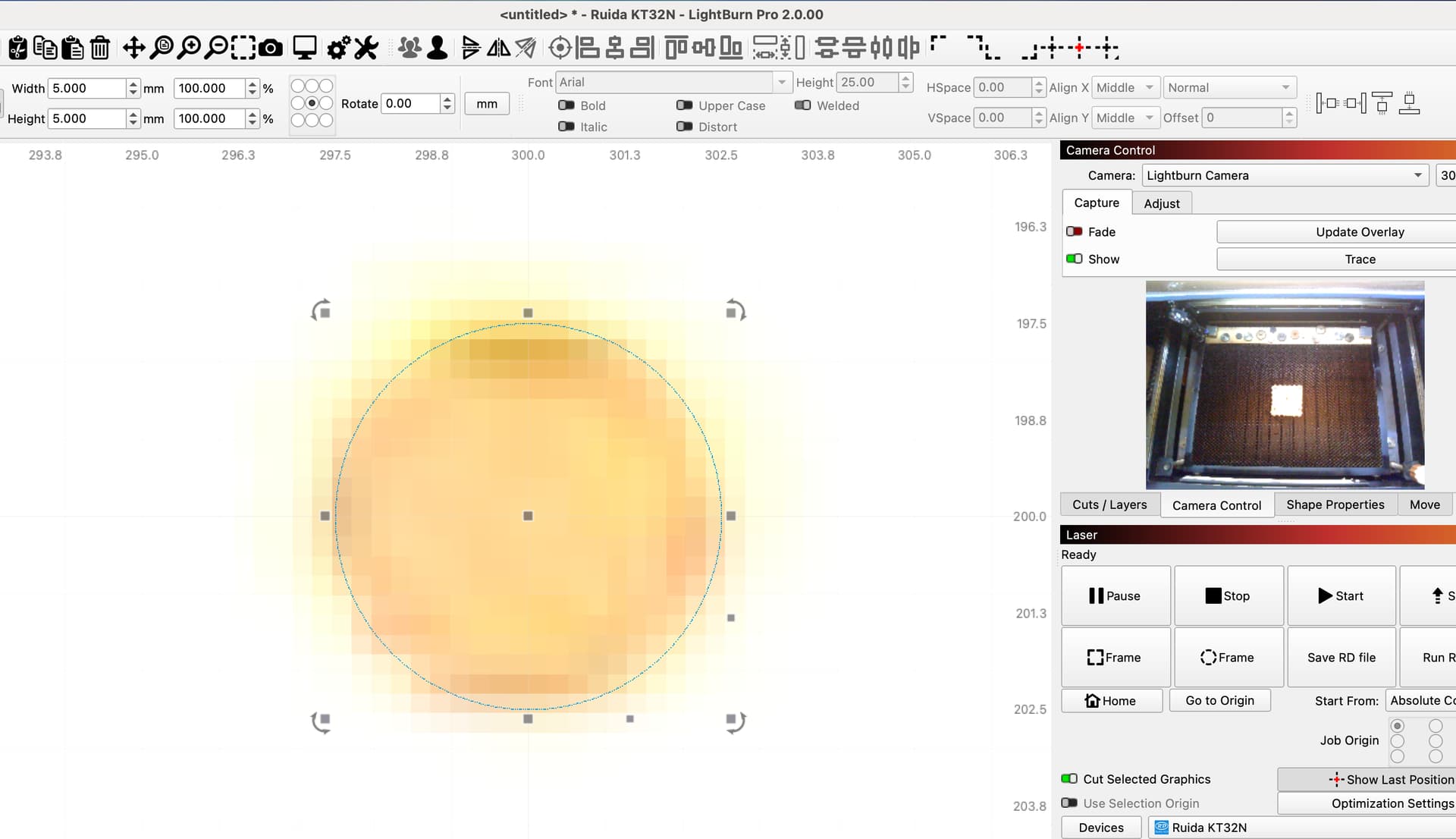This screenshot has height=839, width=1456.
Task: Enable the Bold text toggle
Action: point(566,105)
